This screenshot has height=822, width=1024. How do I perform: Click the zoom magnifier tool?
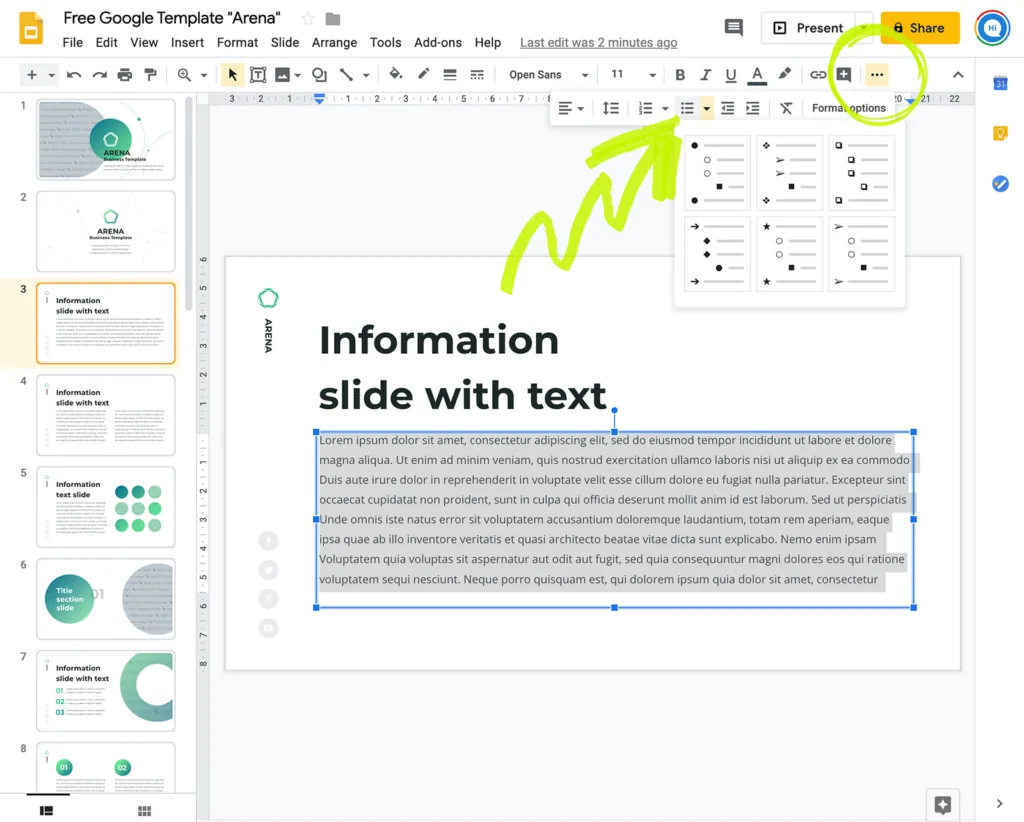pyautogui.click(x=184, y=75)
